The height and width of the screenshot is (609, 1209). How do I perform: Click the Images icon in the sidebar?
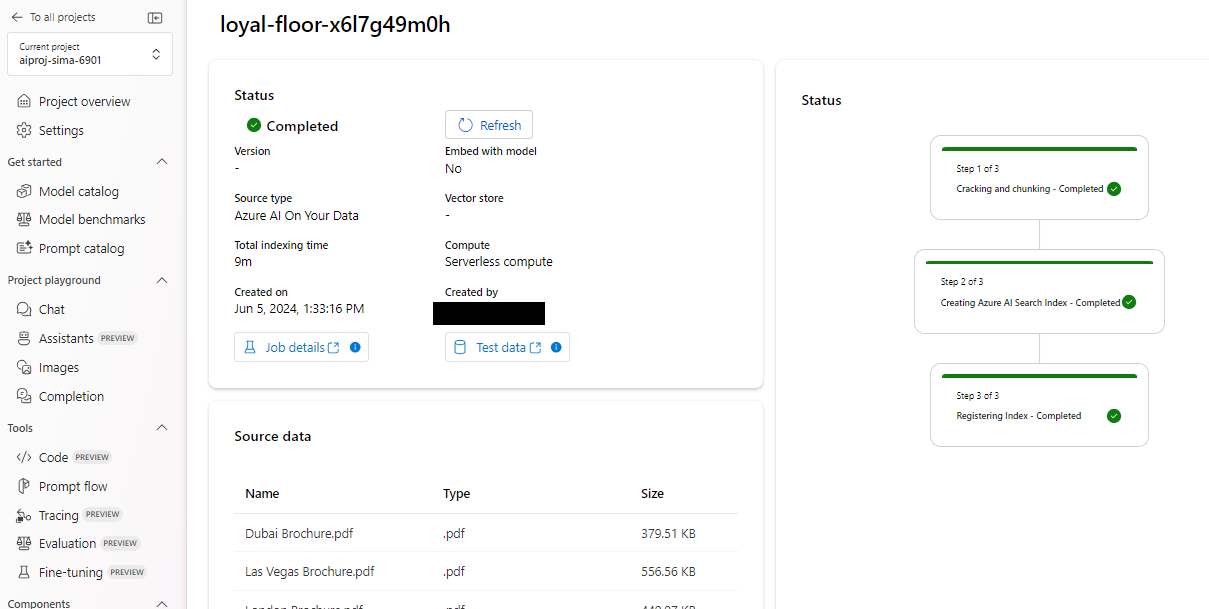point(24,367)
